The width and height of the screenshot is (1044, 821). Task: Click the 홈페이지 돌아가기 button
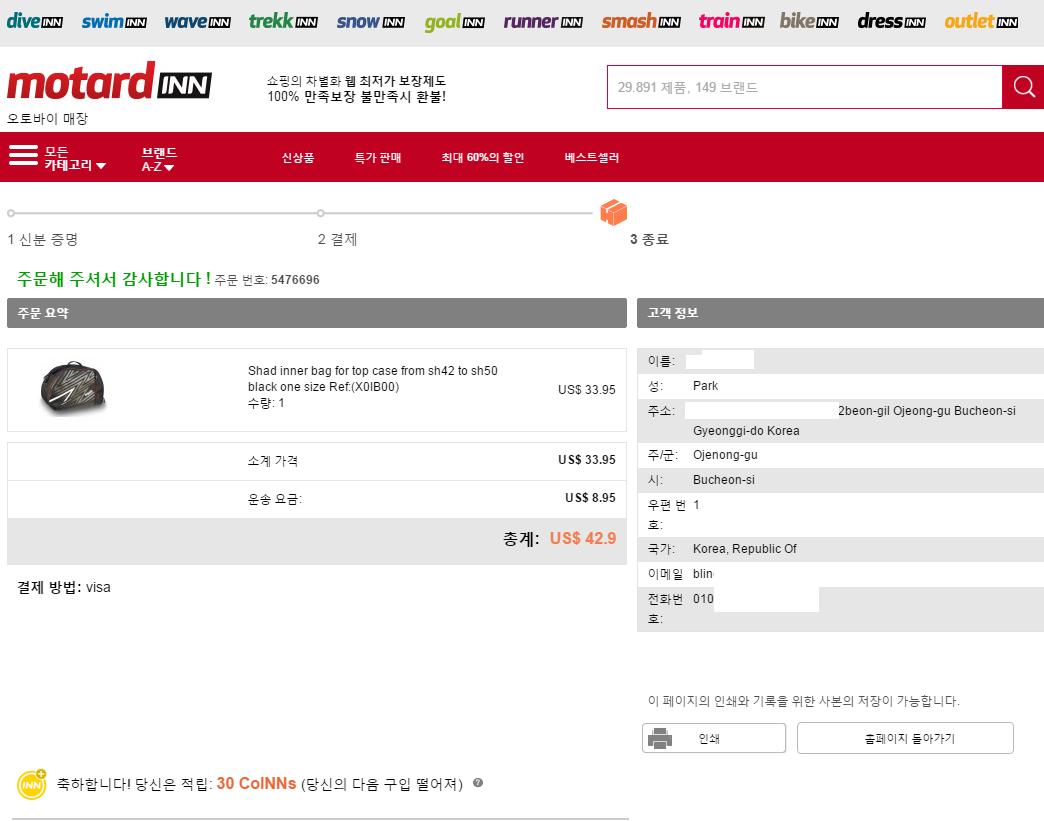[905, 738]
